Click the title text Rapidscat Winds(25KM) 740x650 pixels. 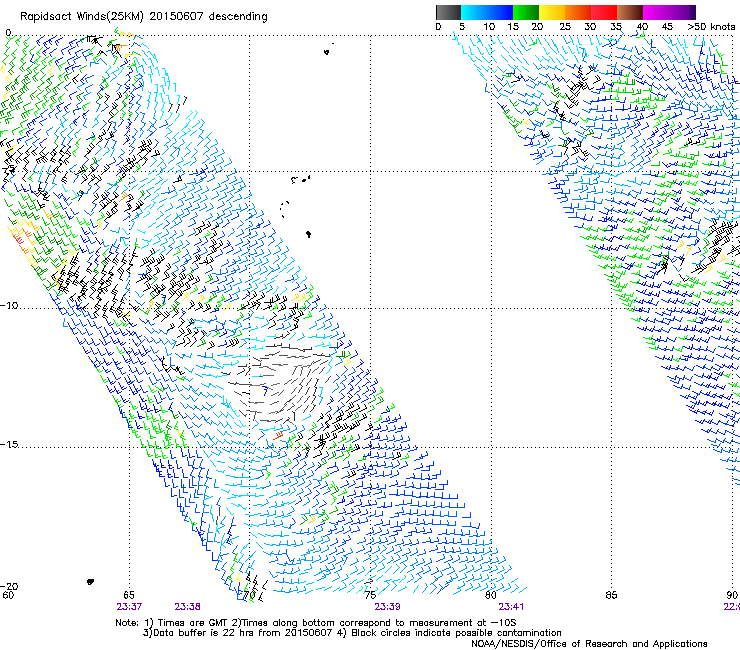(x=81, y=17)
